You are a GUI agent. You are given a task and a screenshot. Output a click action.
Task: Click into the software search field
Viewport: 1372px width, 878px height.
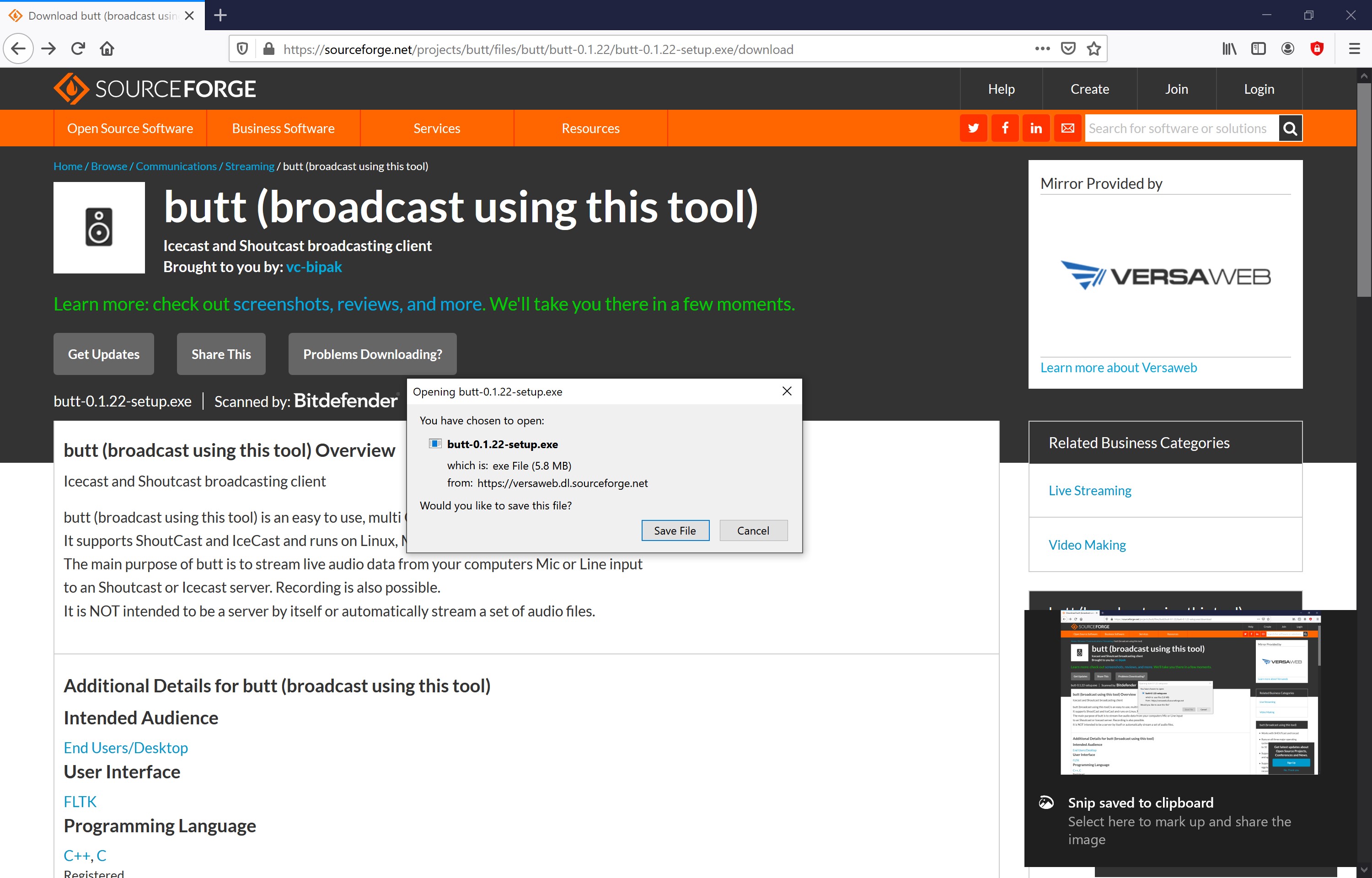click(x=1180, y=128)
